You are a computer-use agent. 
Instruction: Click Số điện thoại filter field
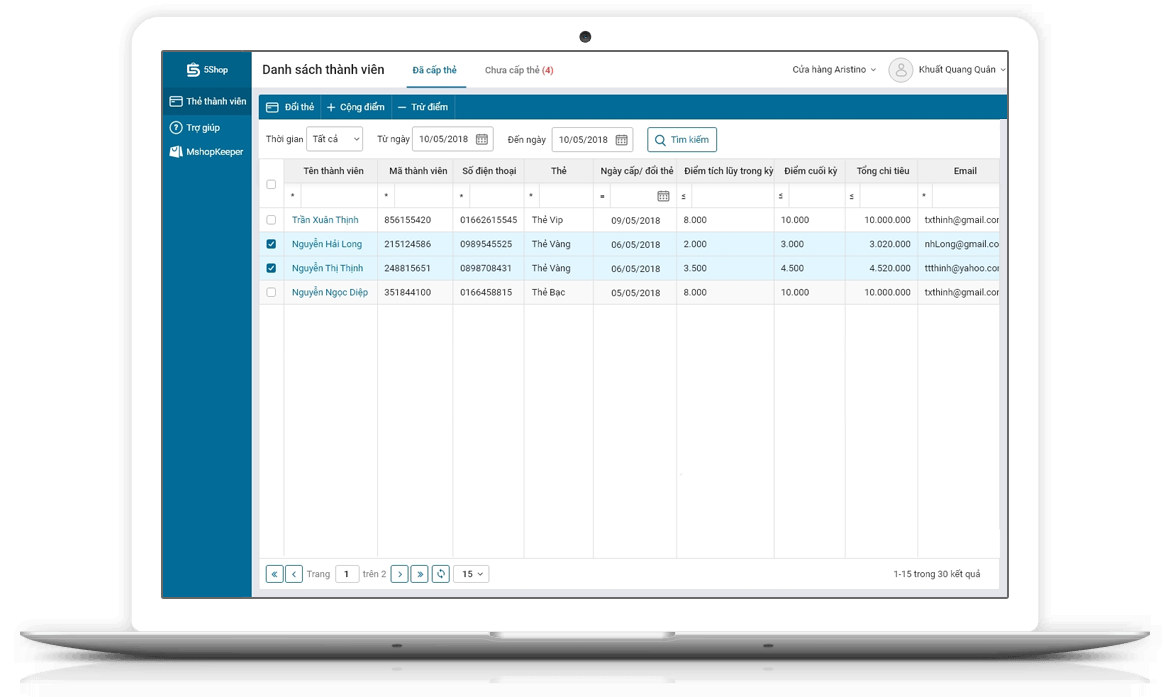(497, 196)
